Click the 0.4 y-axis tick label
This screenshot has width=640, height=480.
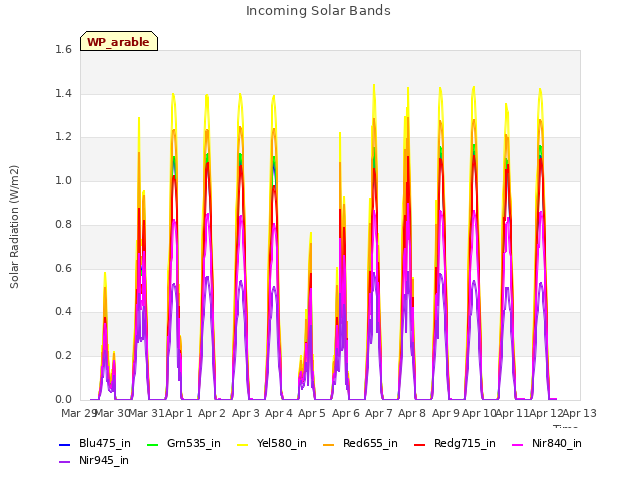tap(63, 312)
